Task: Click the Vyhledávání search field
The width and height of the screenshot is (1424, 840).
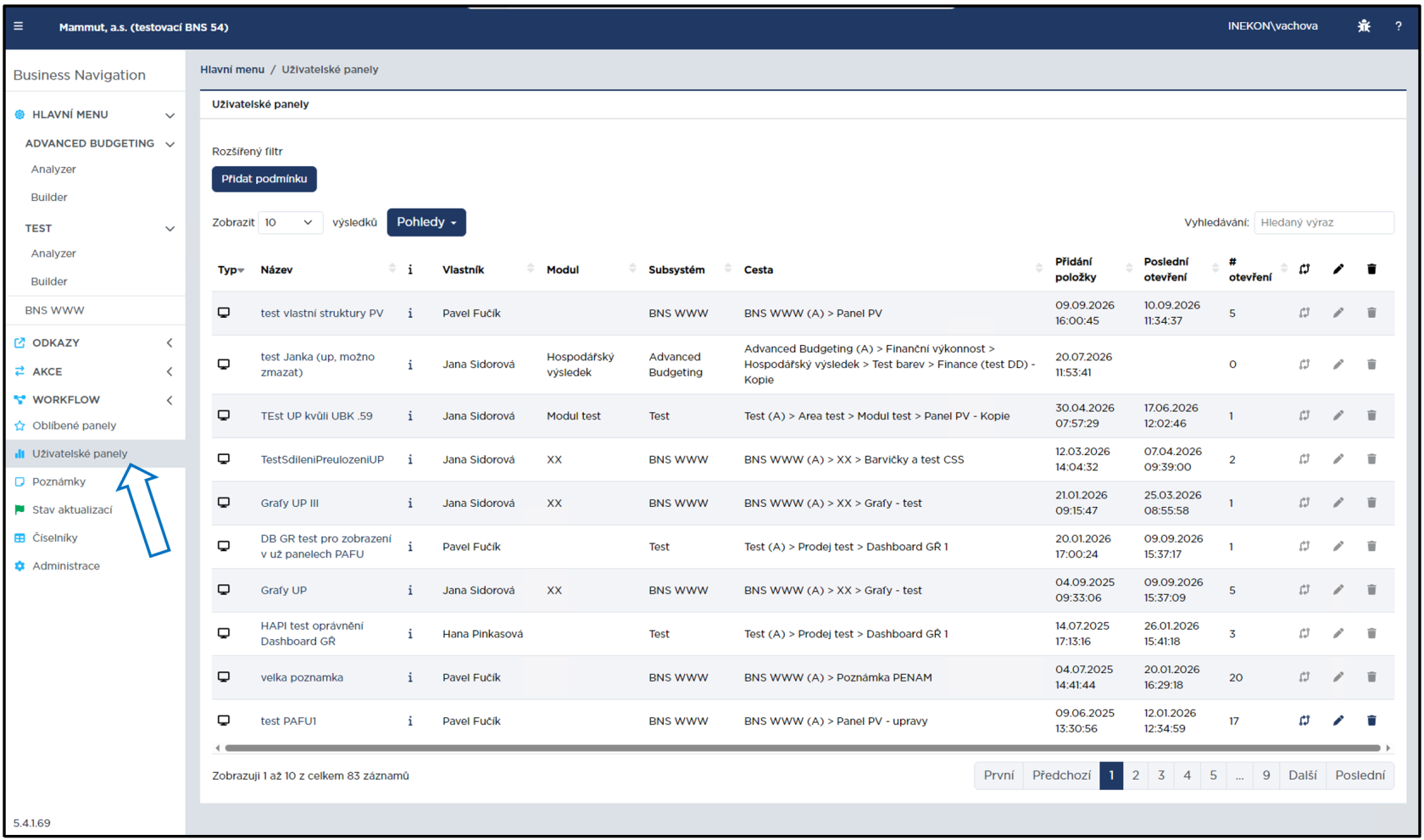Action: [1324, 222]
